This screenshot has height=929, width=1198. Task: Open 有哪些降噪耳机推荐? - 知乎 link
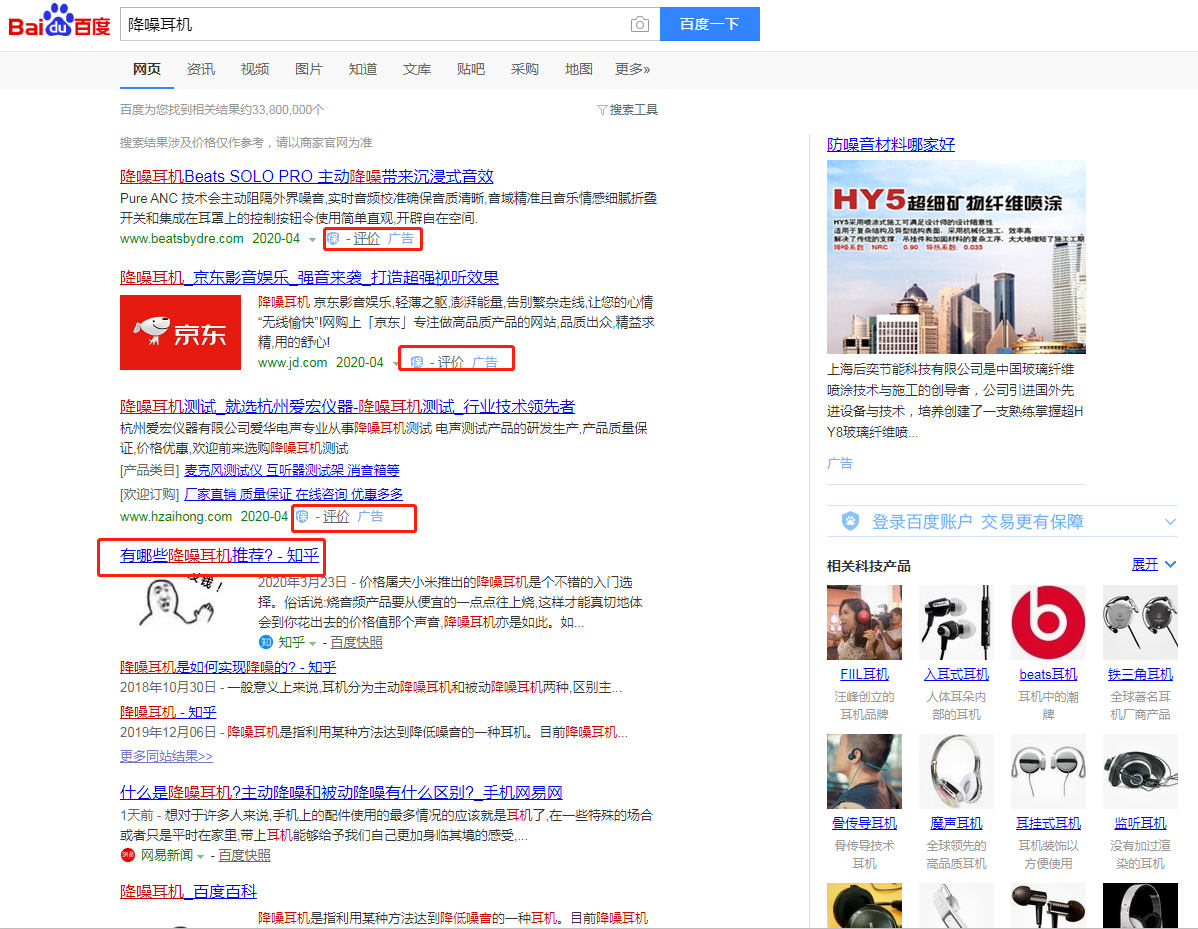coord(219,555)
